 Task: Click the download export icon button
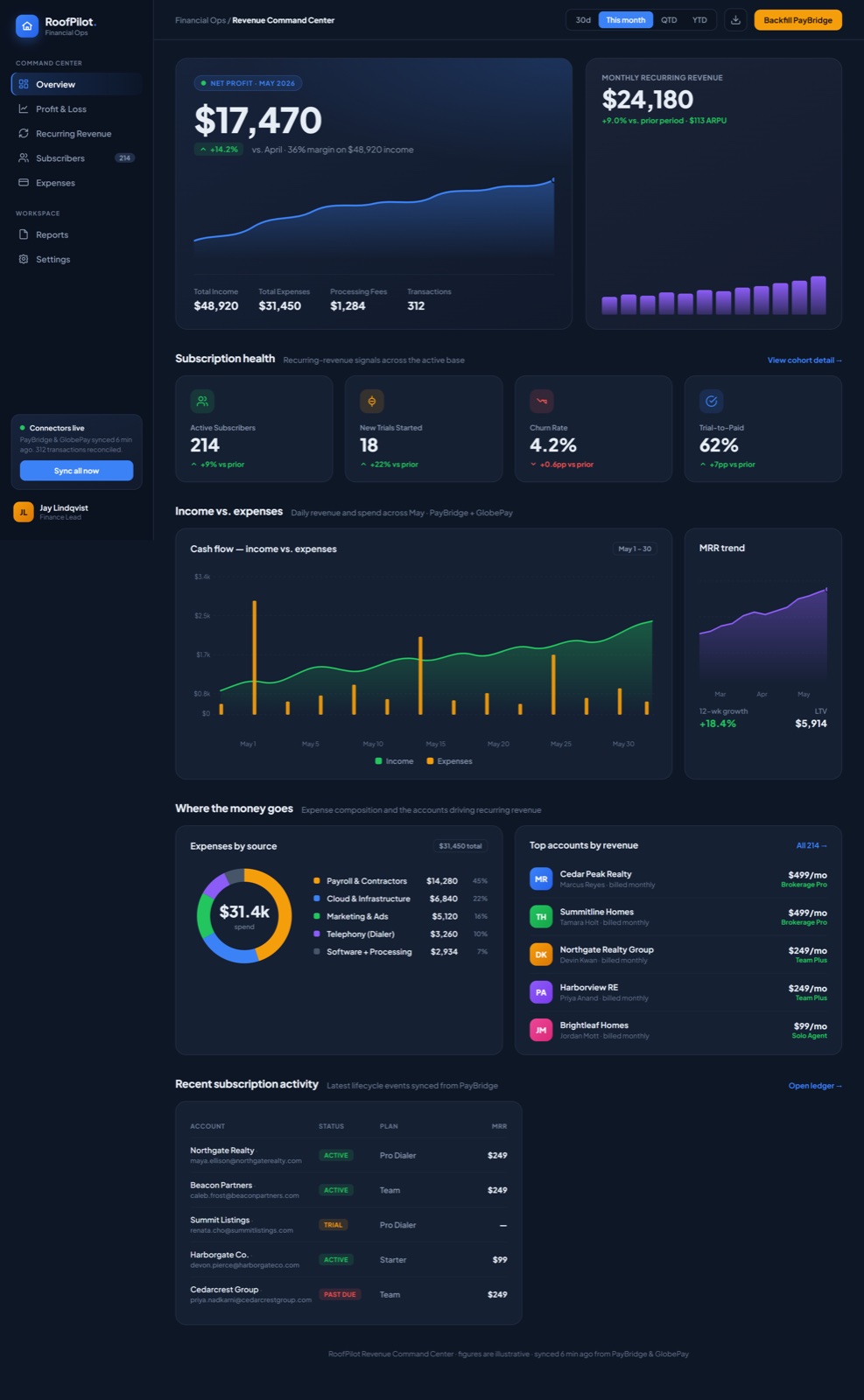coord(735,20)
